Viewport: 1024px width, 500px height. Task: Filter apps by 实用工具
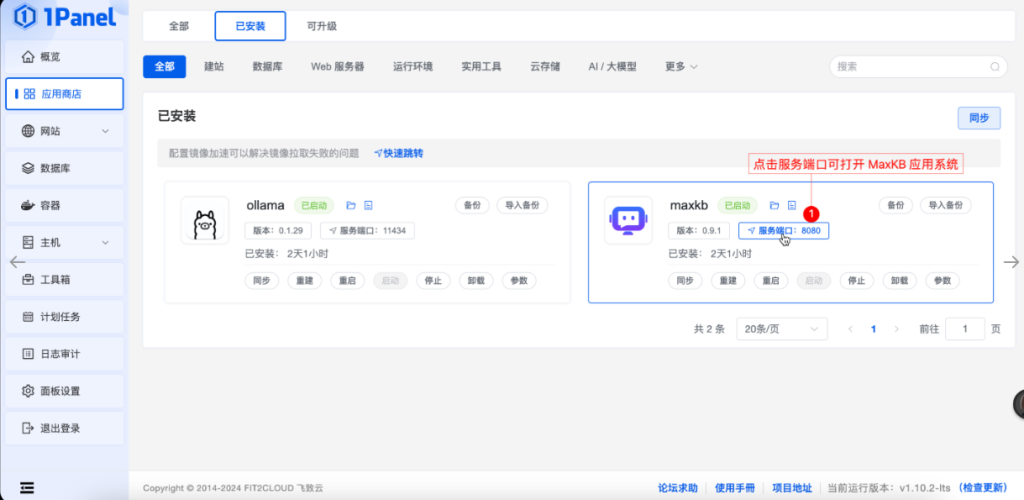481,67
